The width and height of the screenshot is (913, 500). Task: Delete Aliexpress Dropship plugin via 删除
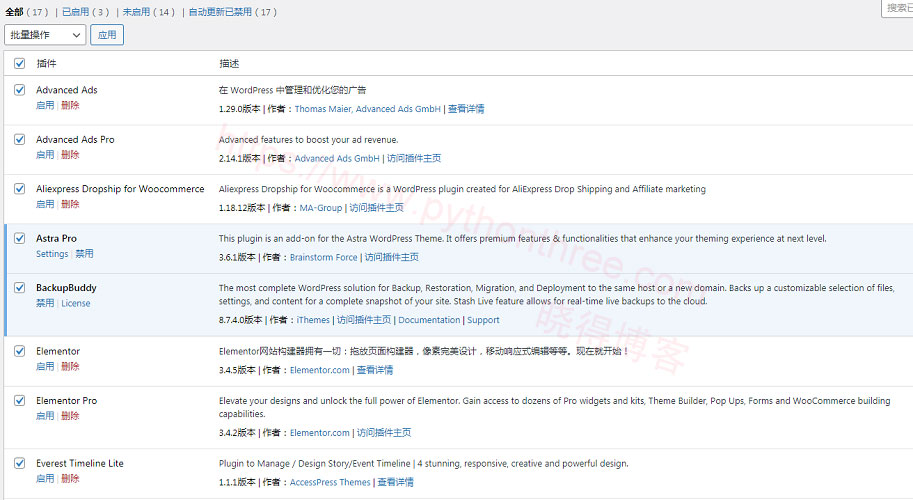click(70, 204)
